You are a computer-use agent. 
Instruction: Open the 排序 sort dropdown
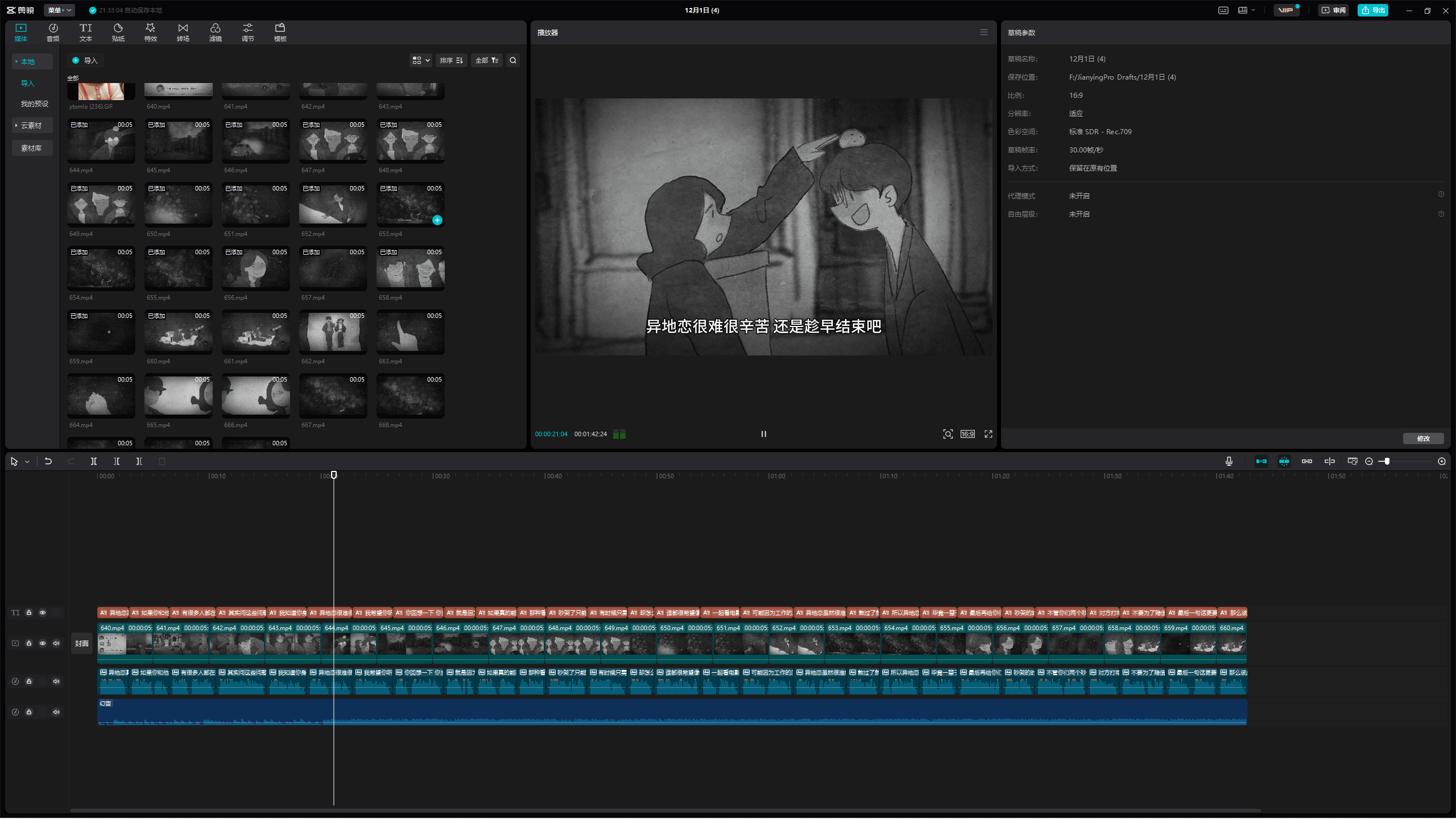pos(452,60)
